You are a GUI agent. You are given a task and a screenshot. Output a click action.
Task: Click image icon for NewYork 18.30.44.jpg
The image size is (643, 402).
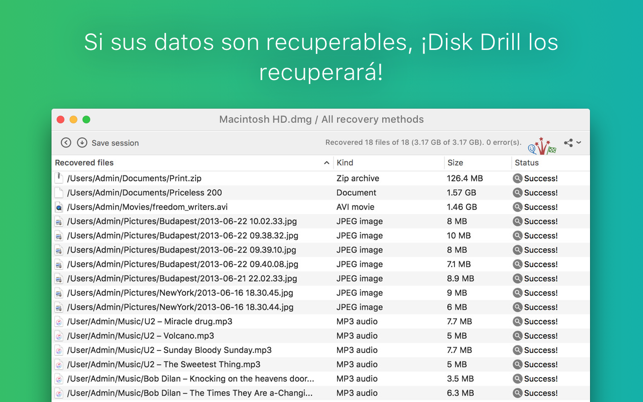click(59, 307)
